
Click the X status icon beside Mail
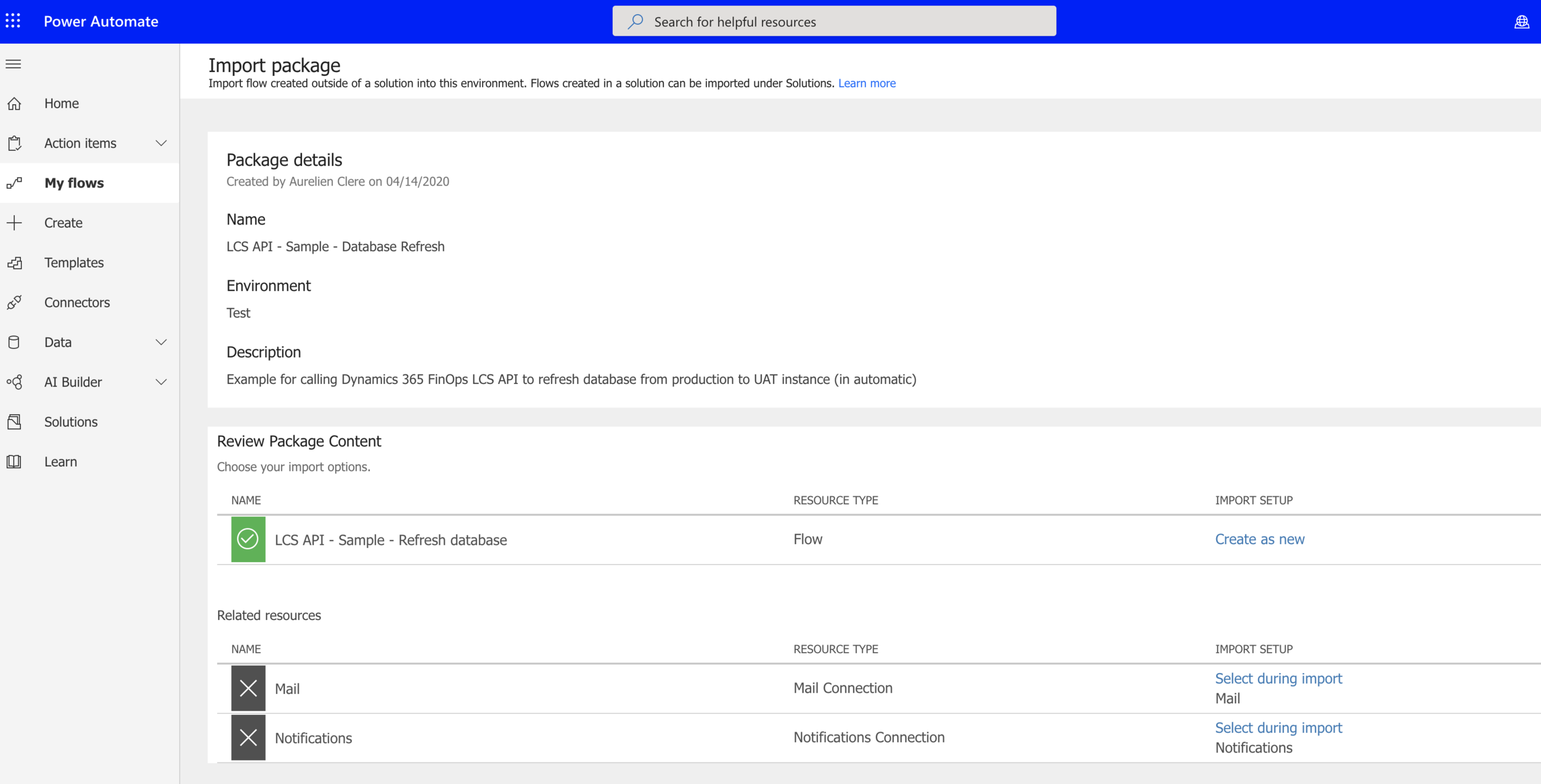[248, 688]
